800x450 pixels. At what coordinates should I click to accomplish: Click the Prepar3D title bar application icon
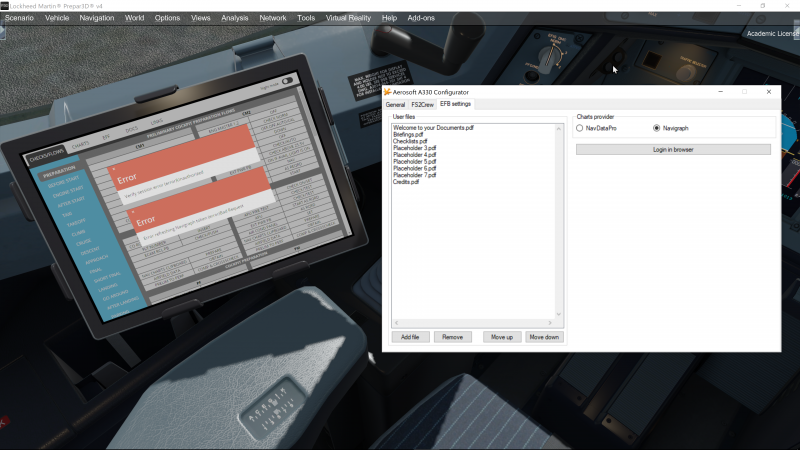(5, 6)
